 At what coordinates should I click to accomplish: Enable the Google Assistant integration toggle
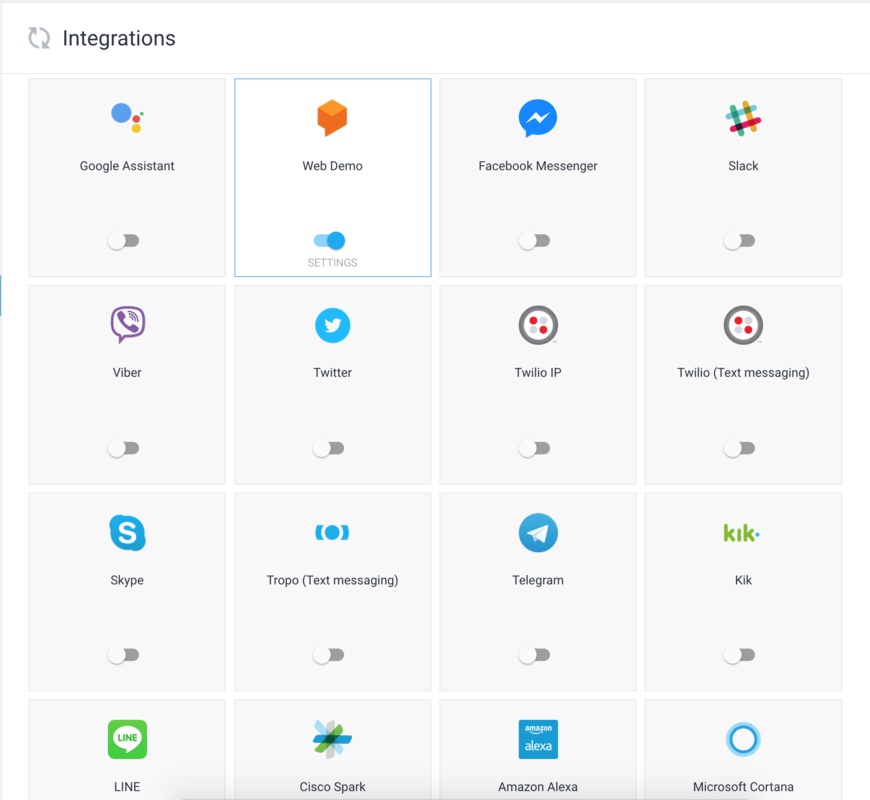pyautogui.click(x=126, y=240)
